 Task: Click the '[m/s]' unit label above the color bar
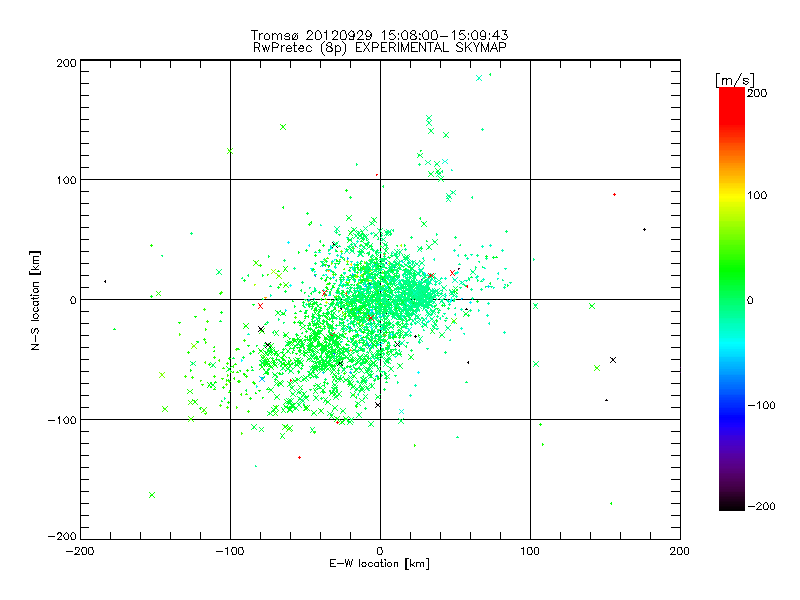[x=734, y=80]
